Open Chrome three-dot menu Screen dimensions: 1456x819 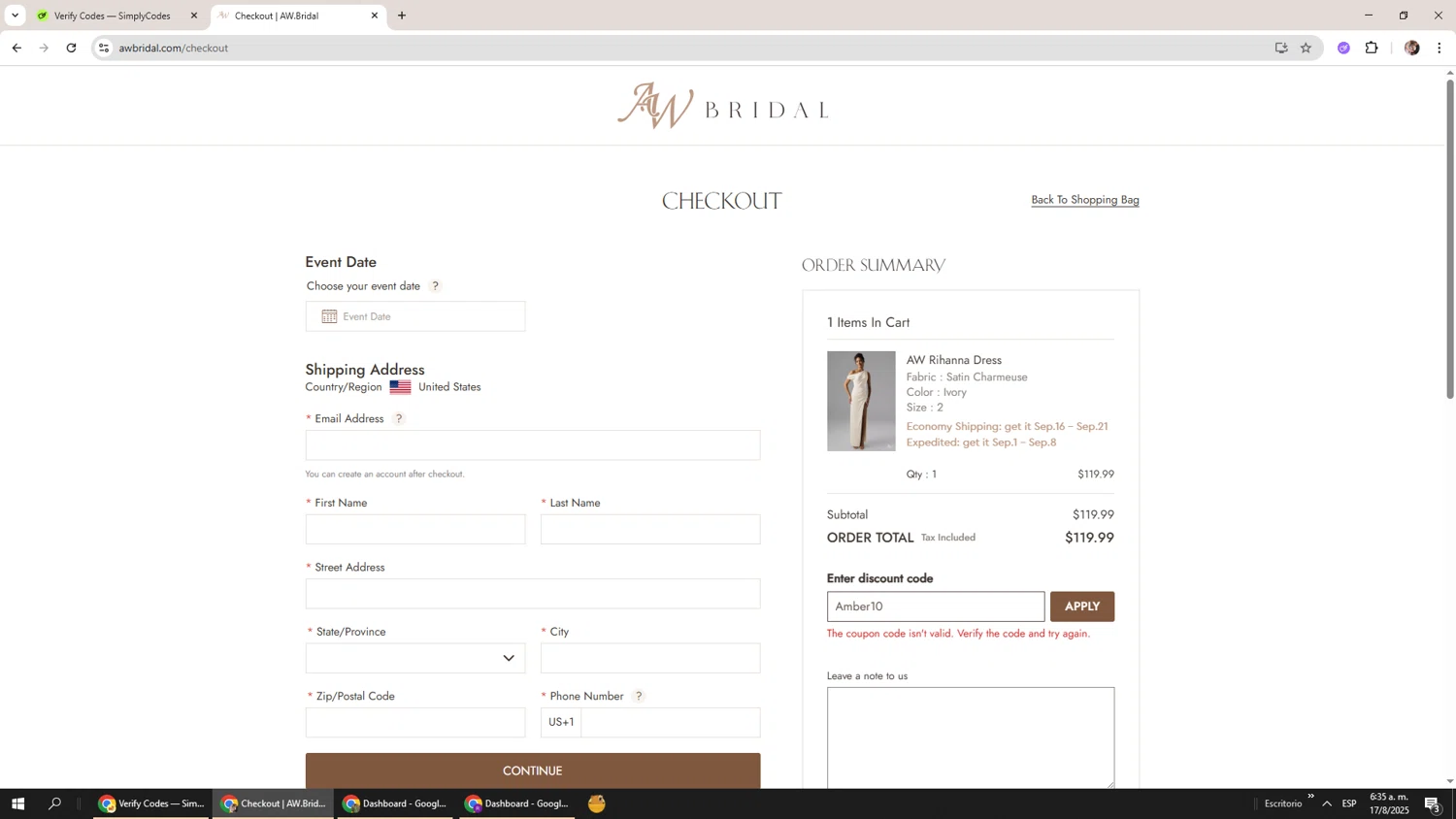[1439, 48]
